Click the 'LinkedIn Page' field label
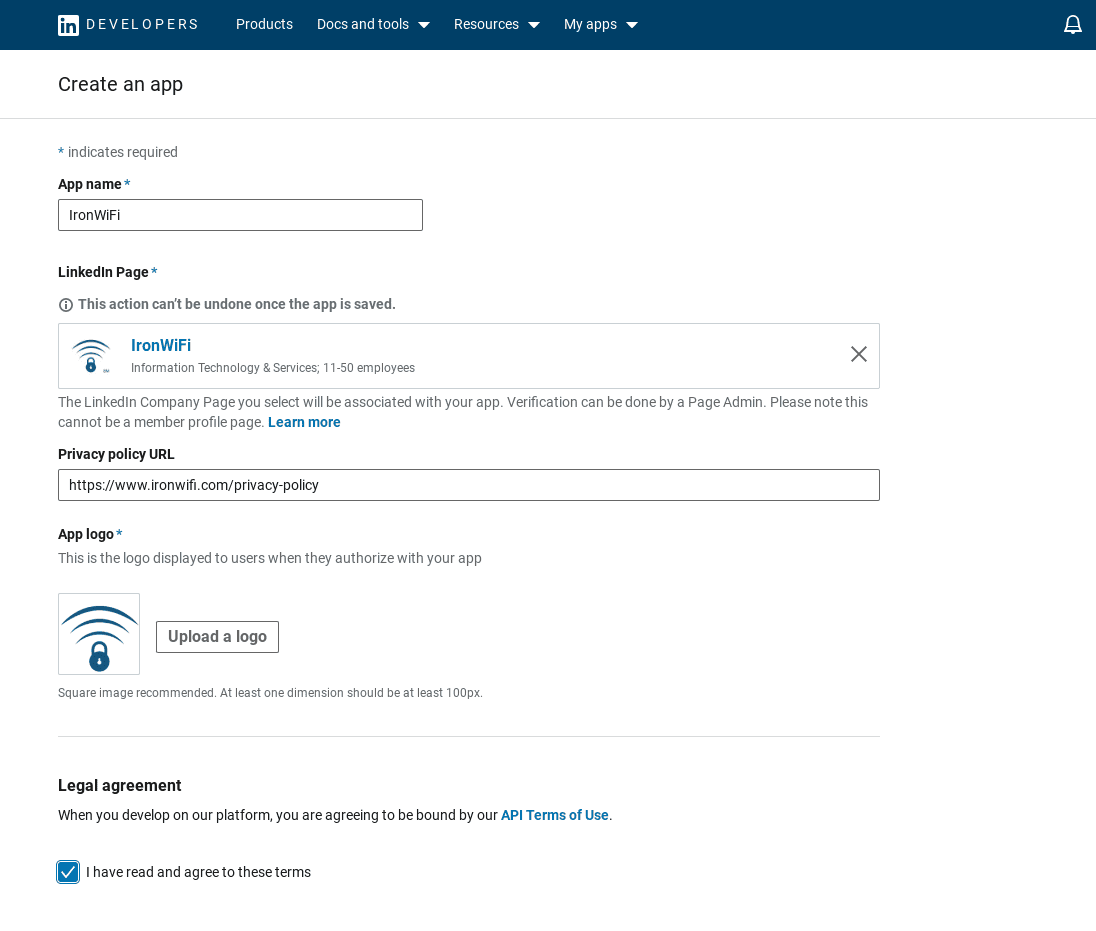The height and width of the screenshot is (931, 1096). (x=103, y=272)
